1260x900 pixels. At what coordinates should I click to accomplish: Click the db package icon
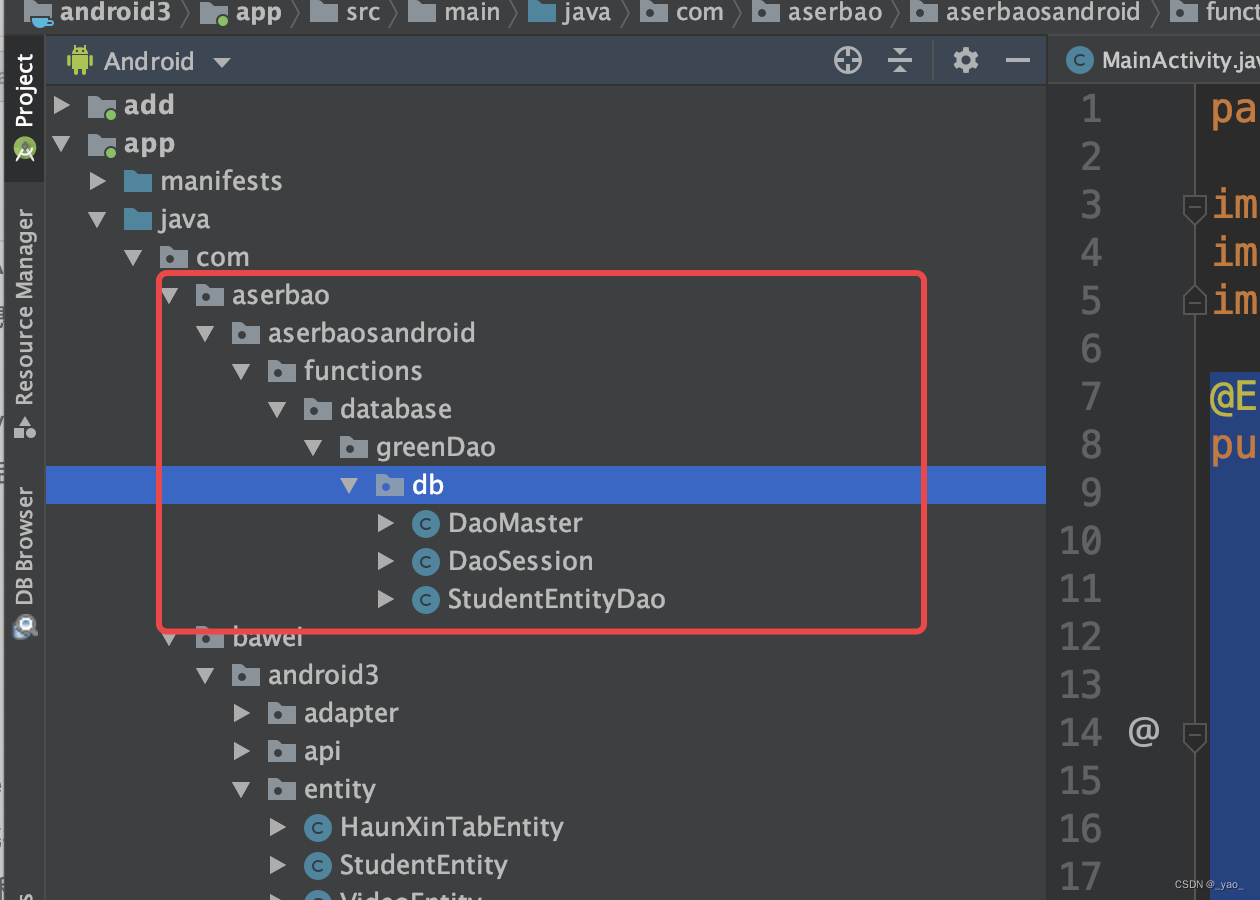point(389,485)
